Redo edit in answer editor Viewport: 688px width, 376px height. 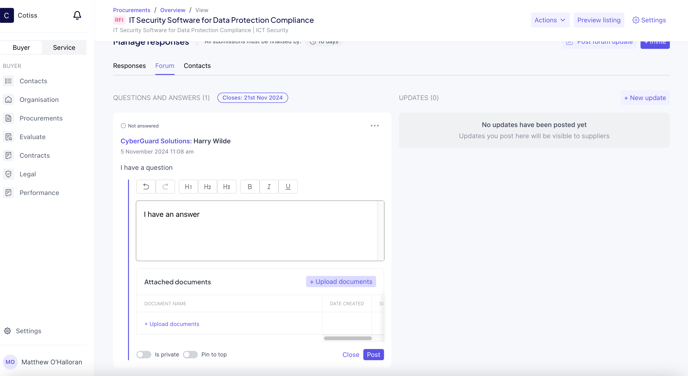(165, 186)
